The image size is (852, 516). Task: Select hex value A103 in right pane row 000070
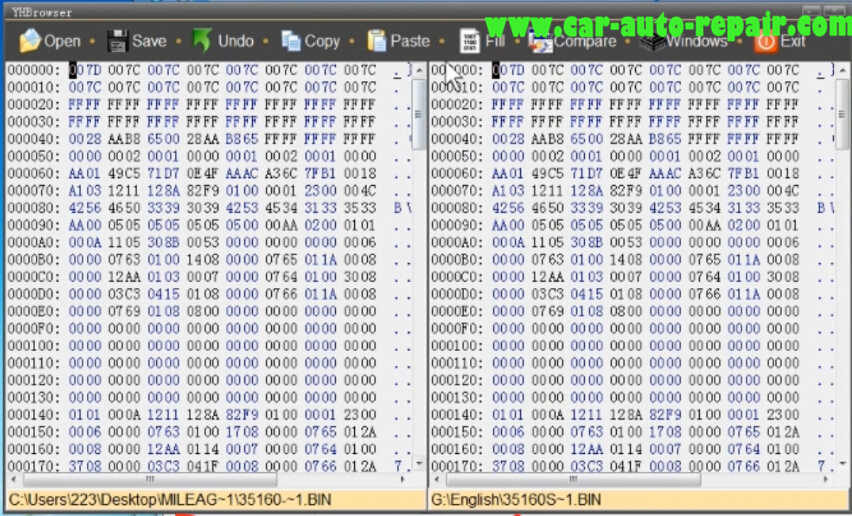coord(508,191)
